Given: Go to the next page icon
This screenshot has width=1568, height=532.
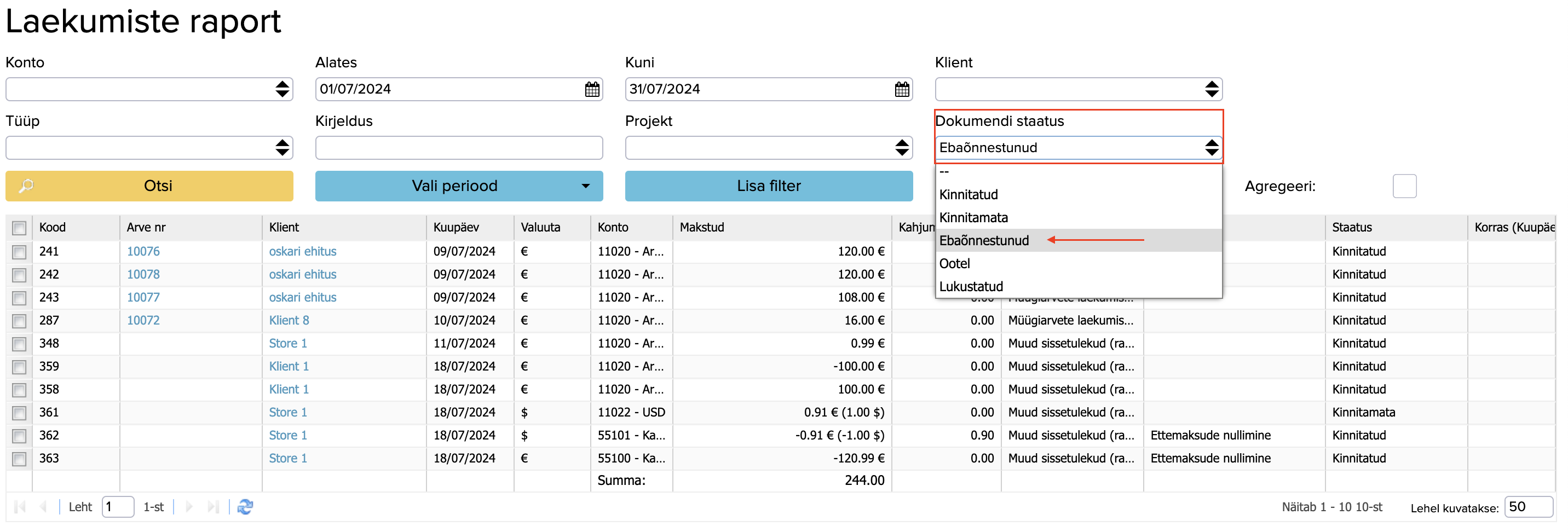Looking at the screenshot, I should click(x=189, y=506).
